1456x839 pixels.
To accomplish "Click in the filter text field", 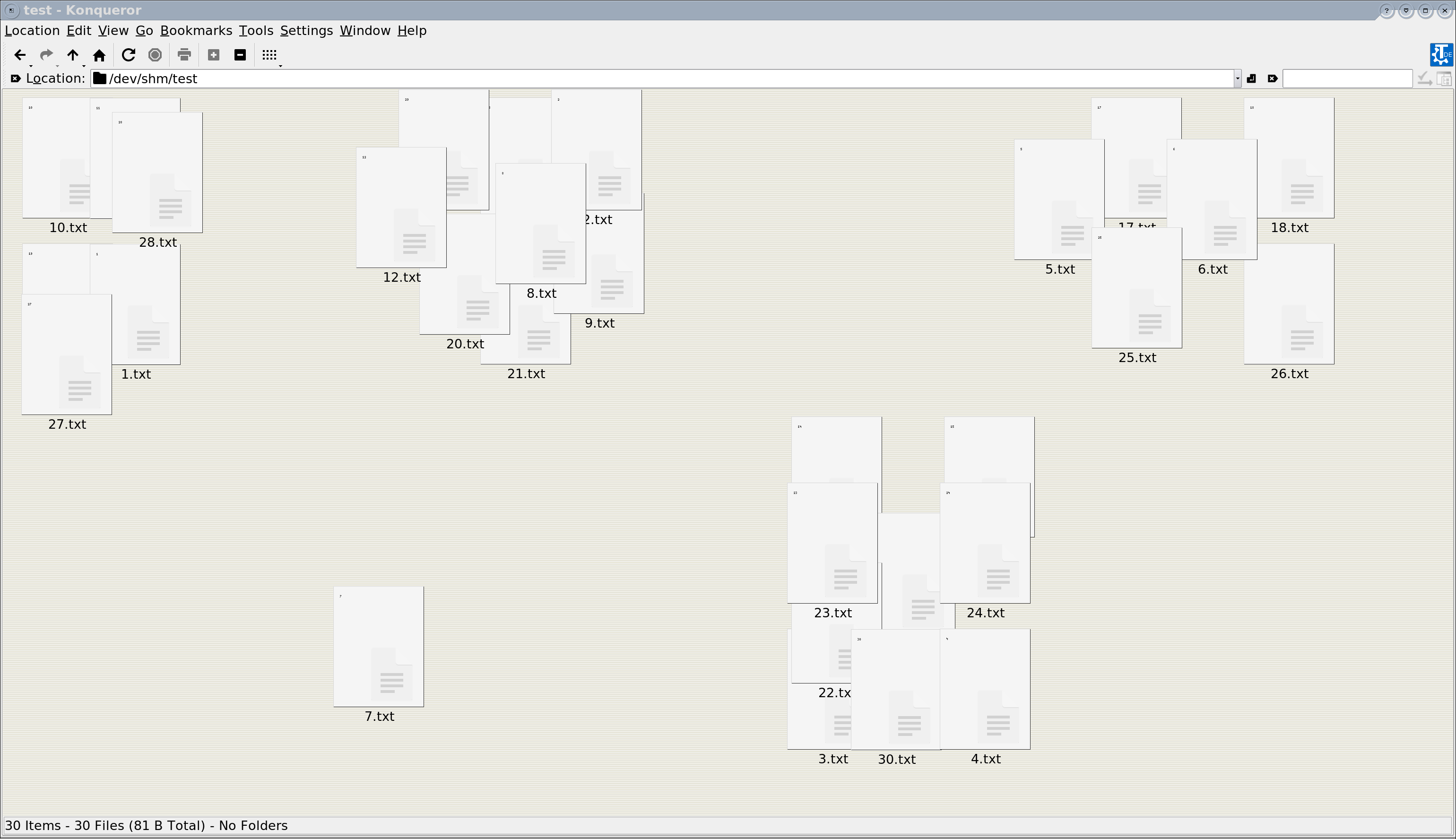I will coord(1347,78).
